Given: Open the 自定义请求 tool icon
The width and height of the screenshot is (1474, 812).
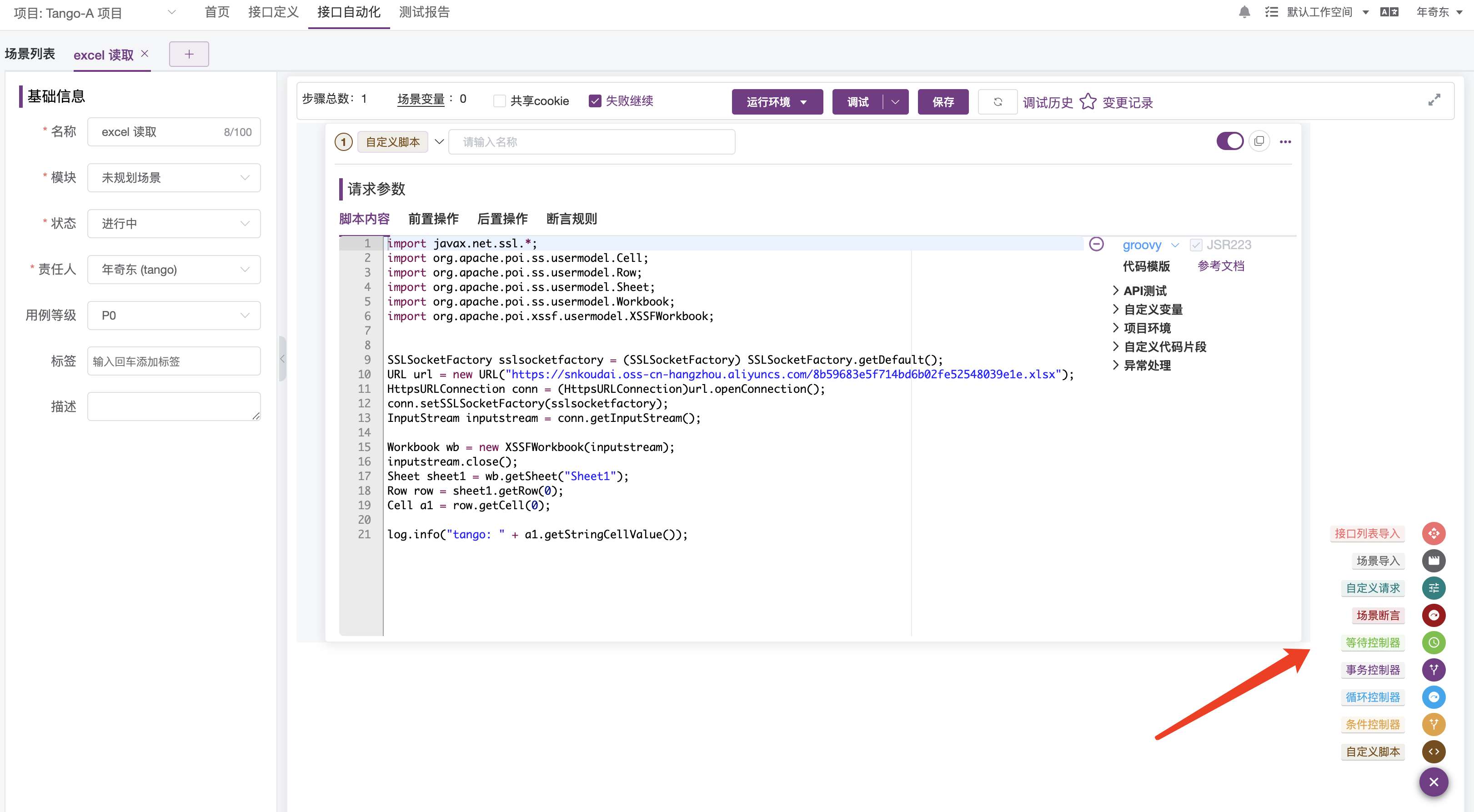Looking at the screenshot, I should click(1434, 588).
